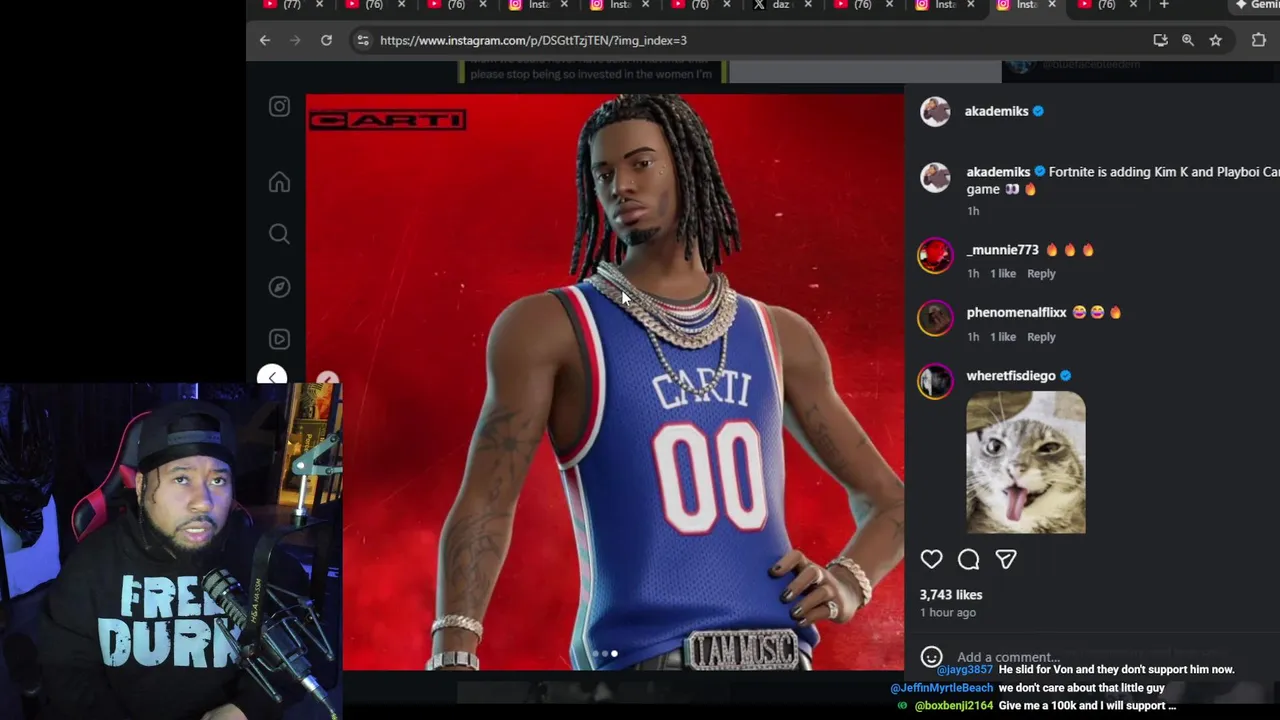
Task: Close the active Instagram tab
Action: pos(1052,5)
